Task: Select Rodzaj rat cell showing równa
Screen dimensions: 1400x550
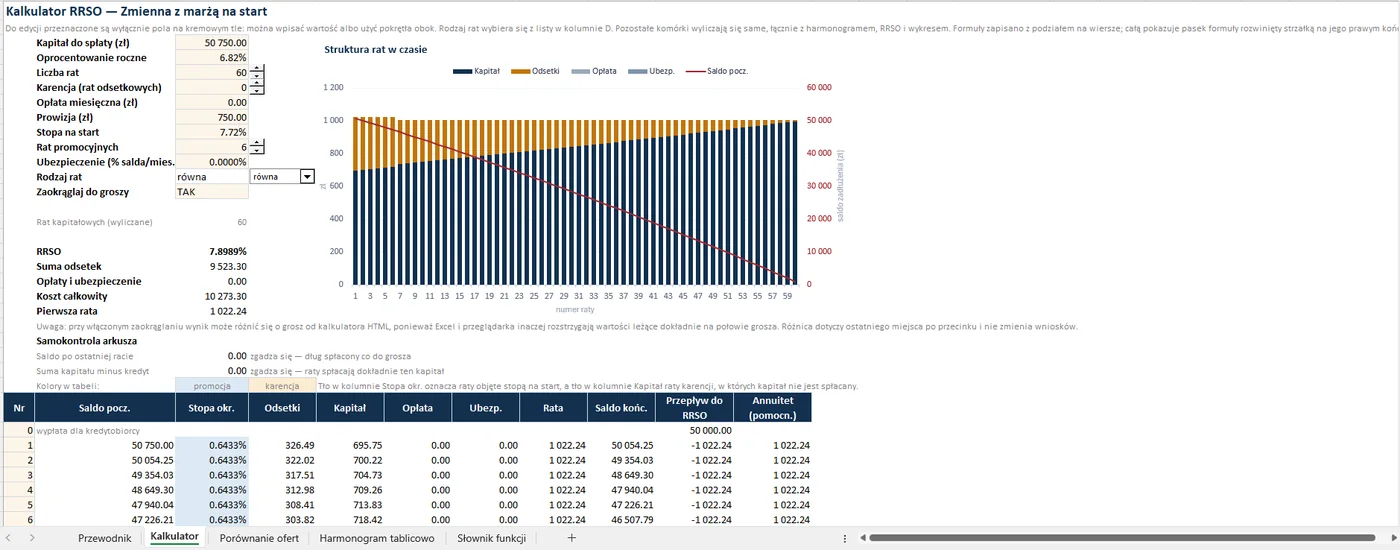Action: click(211, 177)
